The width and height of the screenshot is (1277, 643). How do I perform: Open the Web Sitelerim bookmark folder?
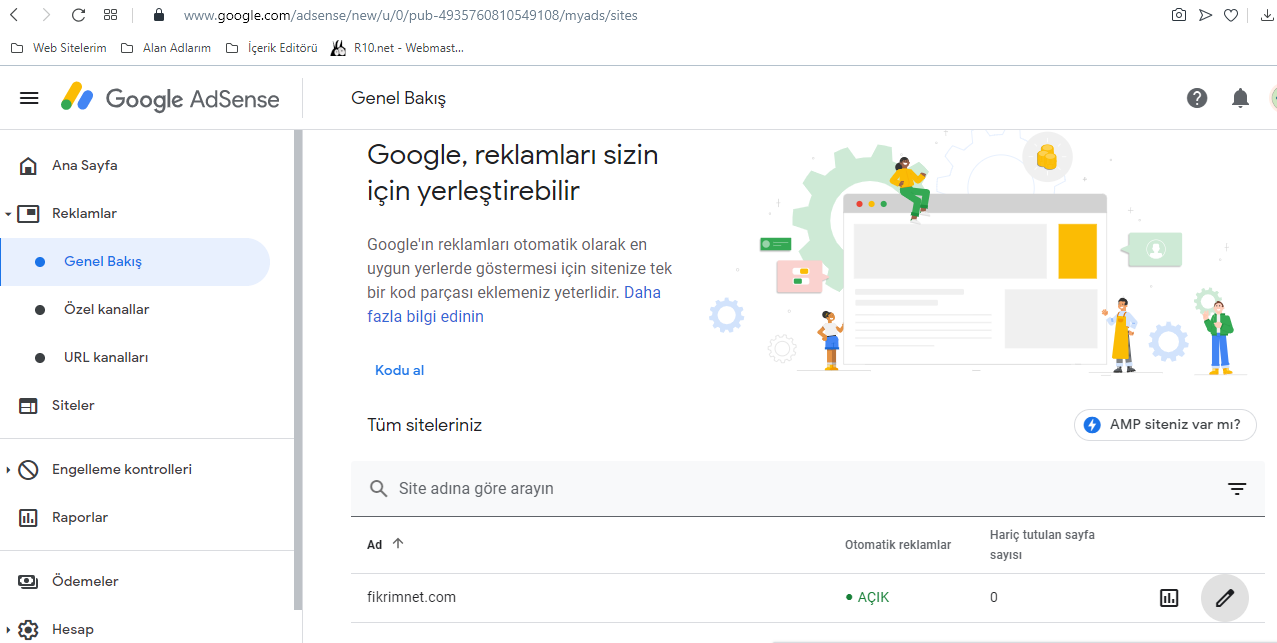58,47
